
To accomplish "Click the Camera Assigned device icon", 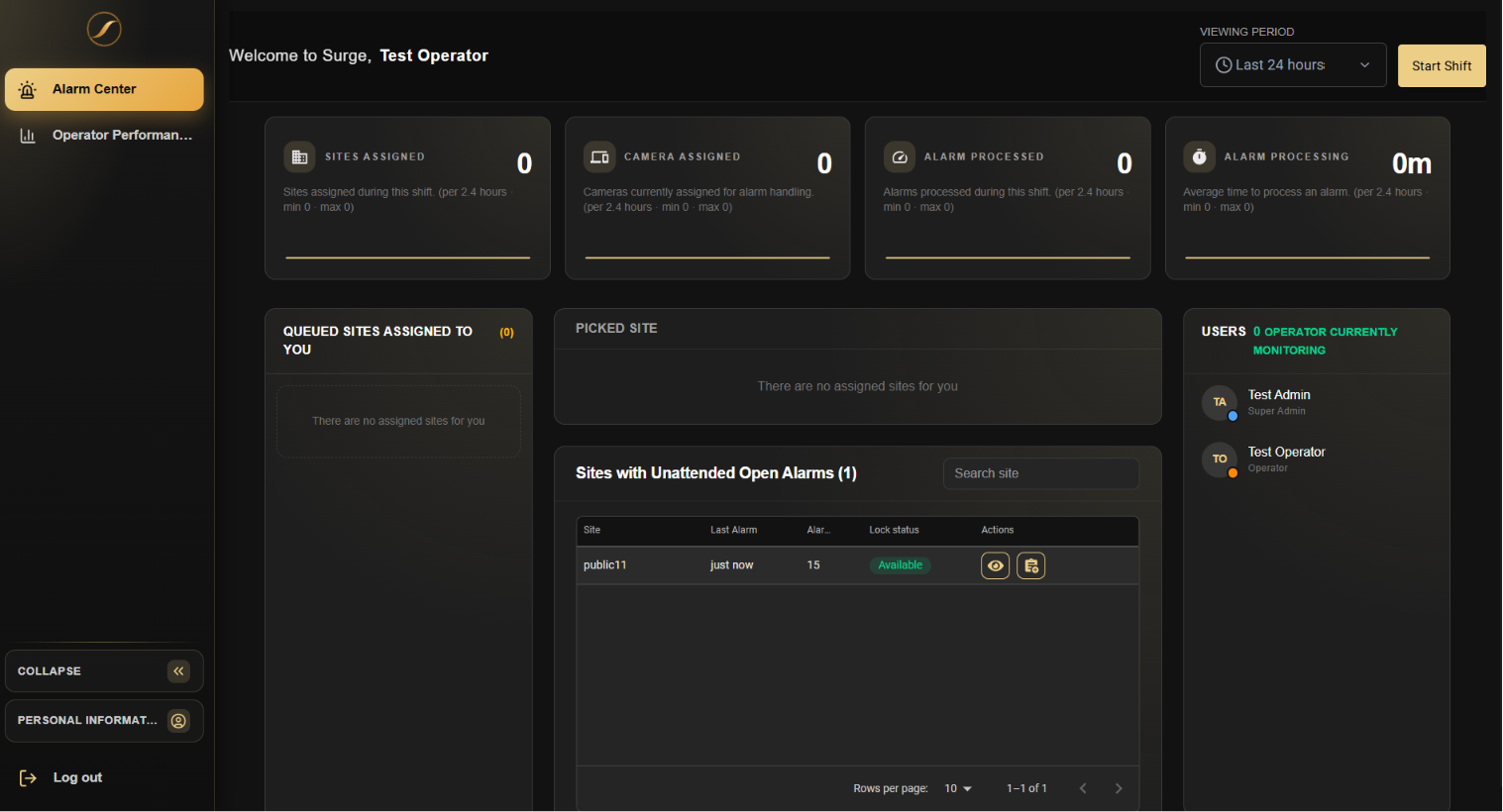I will click(599, 156).
